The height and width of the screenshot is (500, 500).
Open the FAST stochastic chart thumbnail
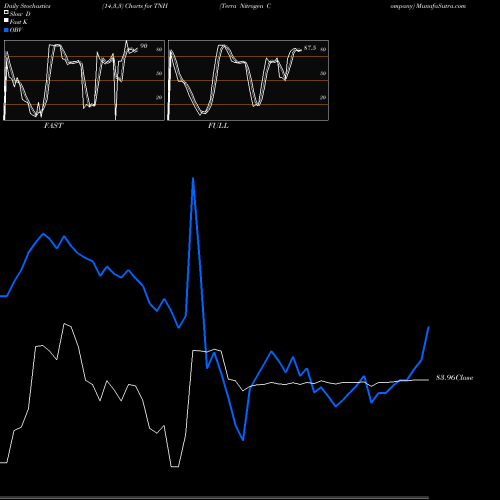[x=84, y=80]
